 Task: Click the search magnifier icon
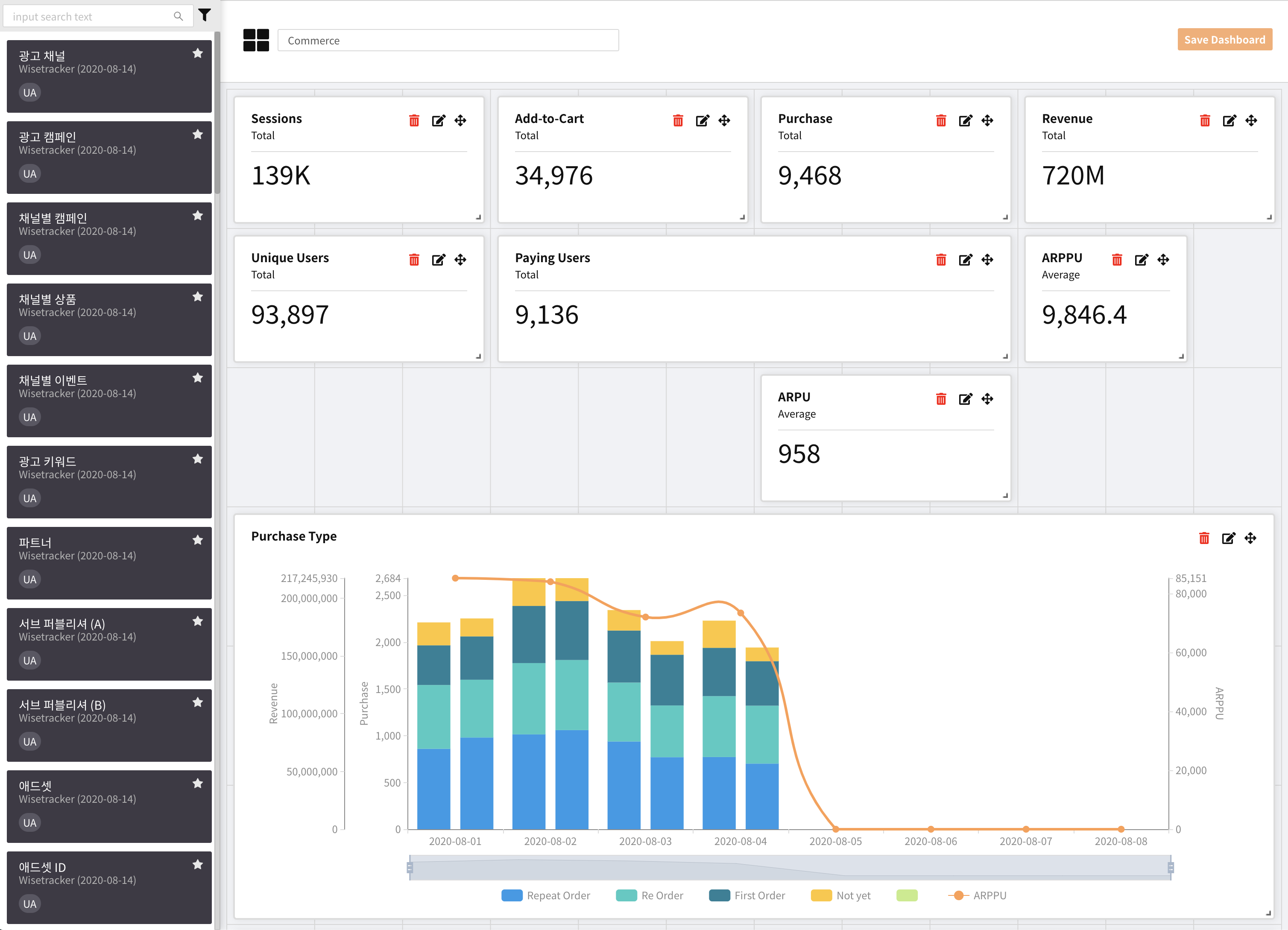179,17
